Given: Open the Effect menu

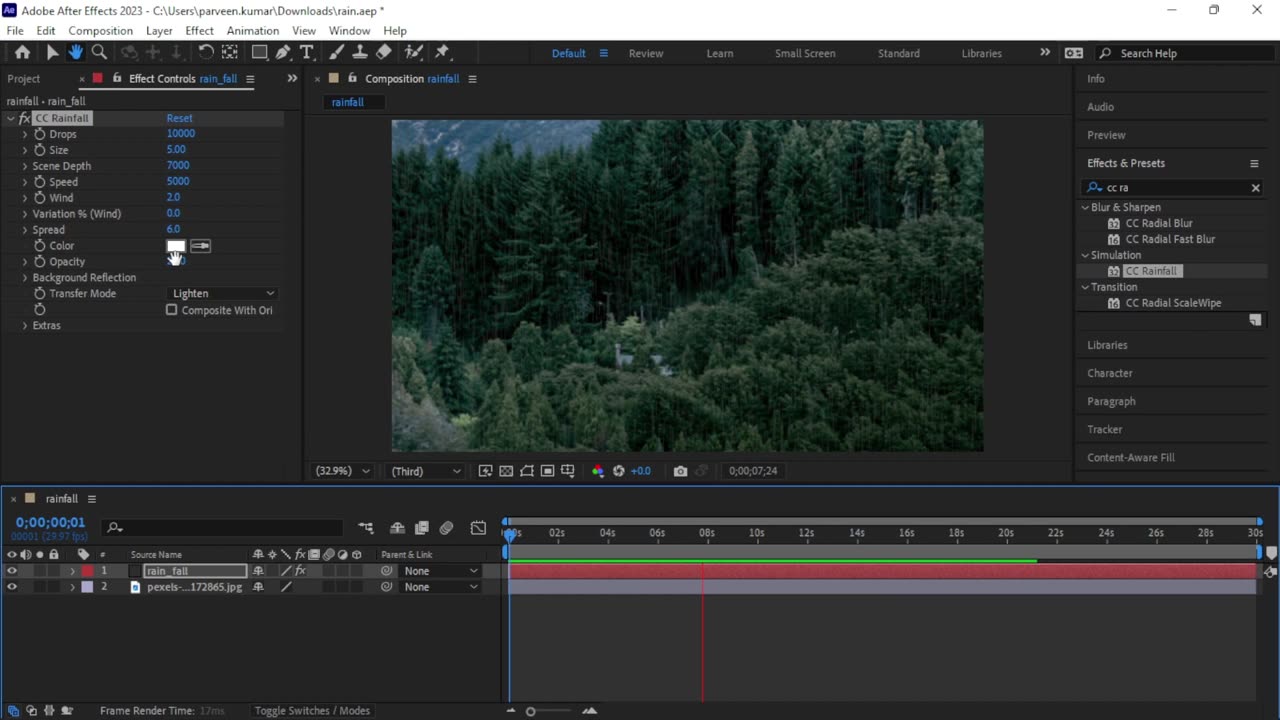Looking at the screenshot, I should [199, 31].
